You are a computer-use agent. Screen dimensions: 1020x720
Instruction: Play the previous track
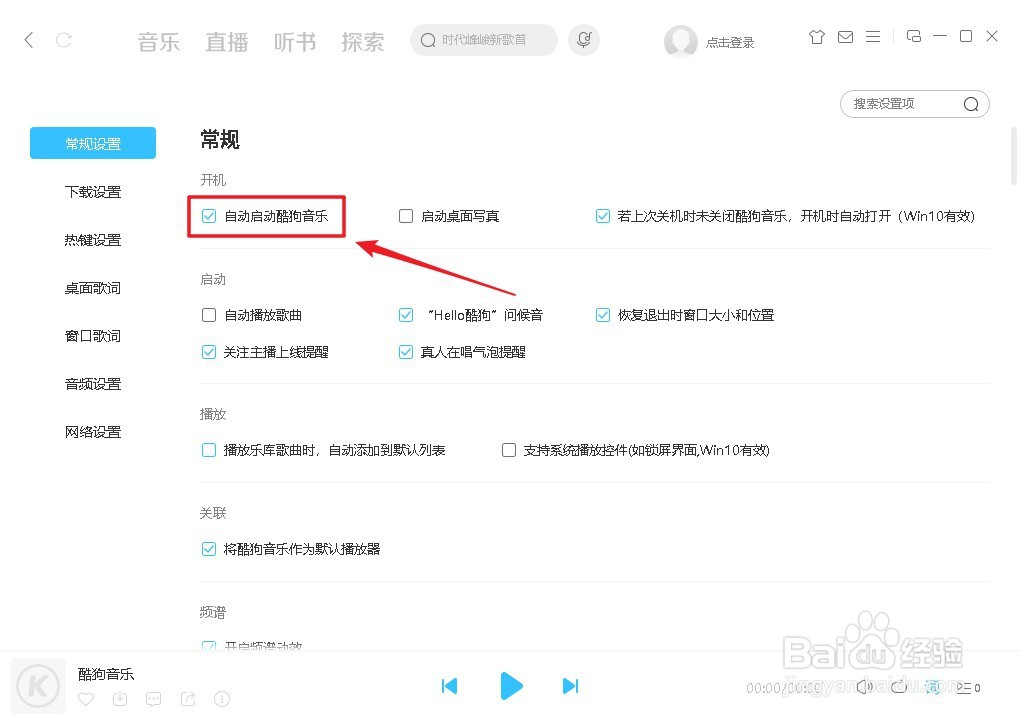pos(450,686)
